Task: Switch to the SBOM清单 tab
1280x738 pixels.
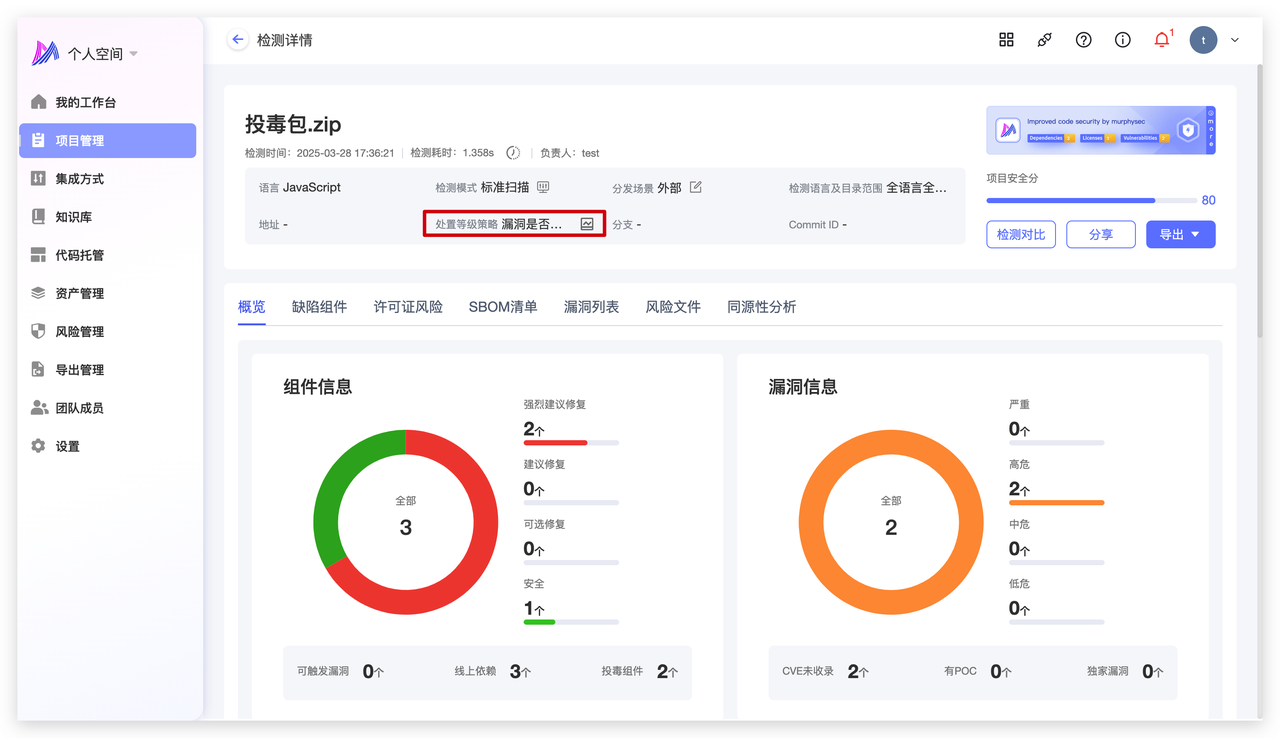Action: (502, 307)
